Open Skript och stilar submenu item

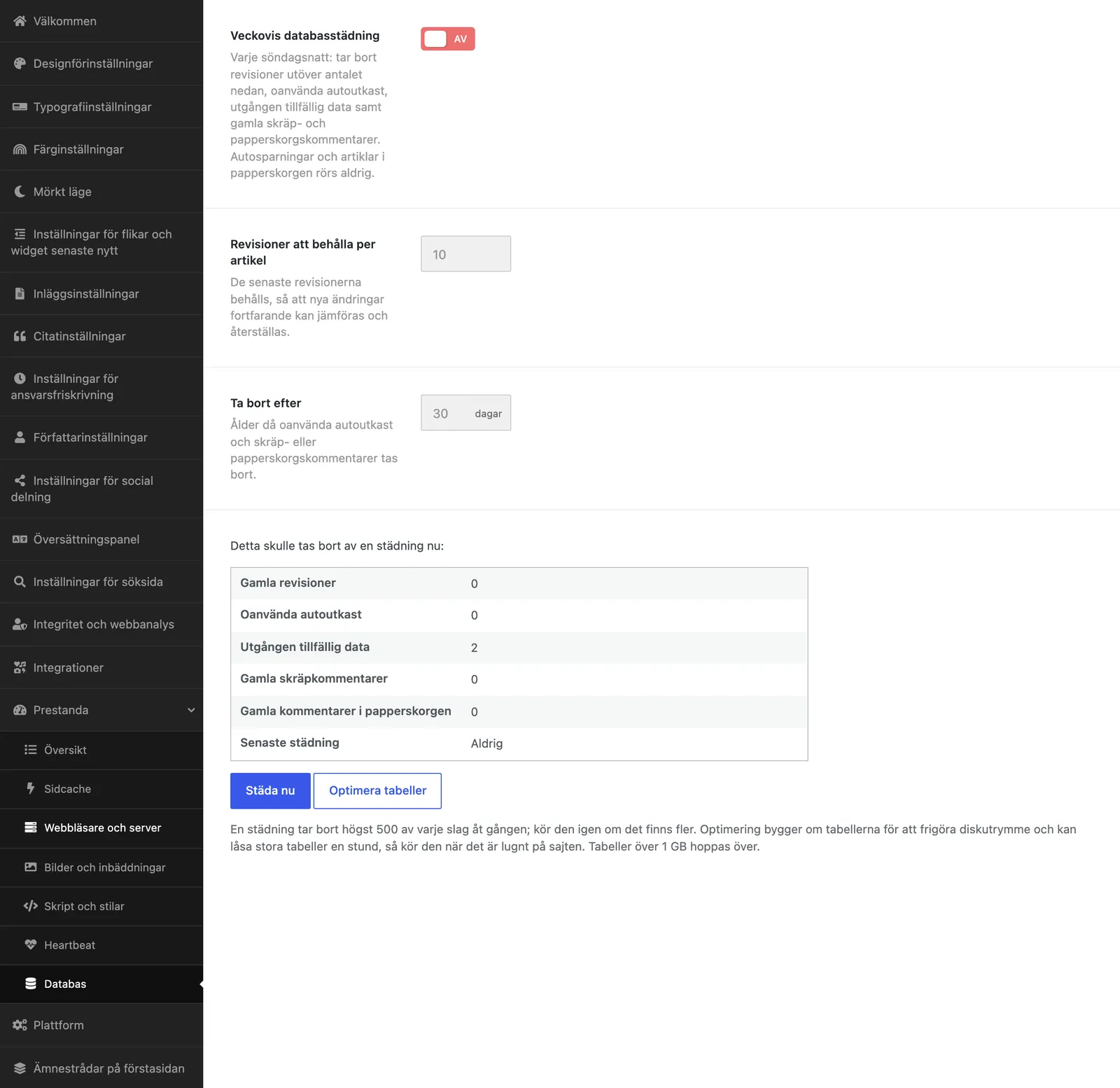pyautogui.click(x=101, y=906)
